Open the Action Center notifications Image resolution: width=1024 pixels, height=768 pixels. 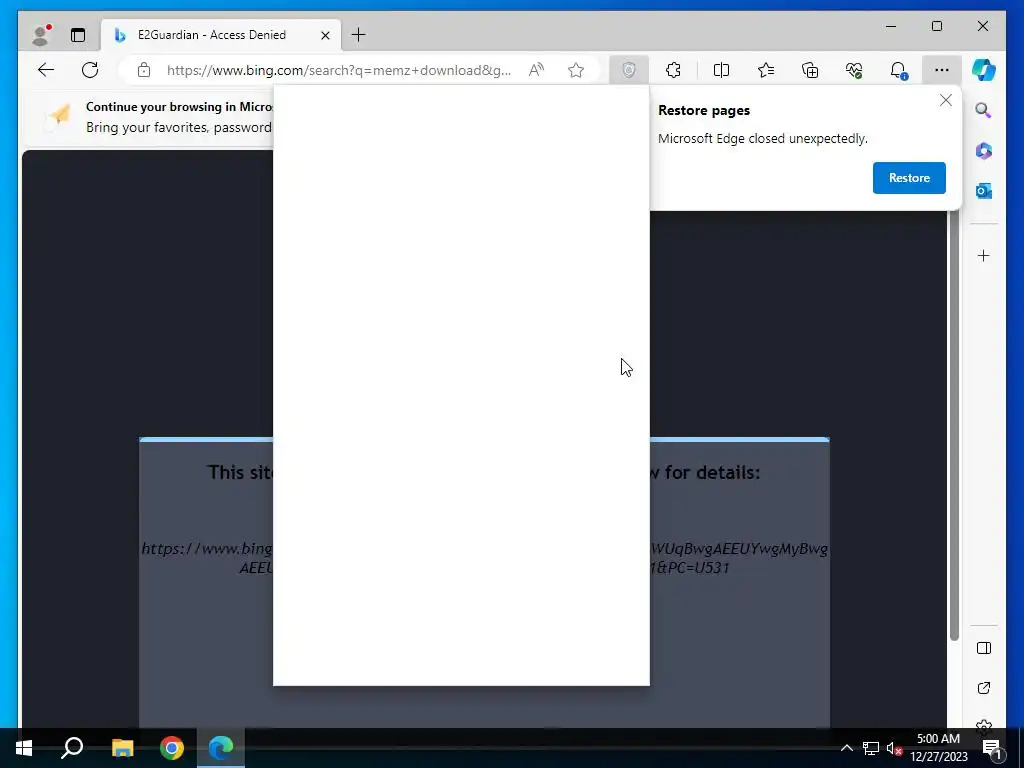992,749
